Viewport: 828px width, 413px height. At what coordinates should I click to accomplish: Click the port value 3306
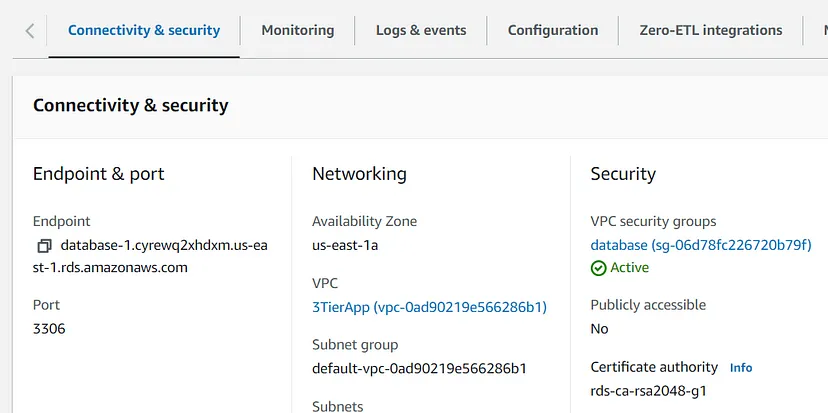(49, 328)
